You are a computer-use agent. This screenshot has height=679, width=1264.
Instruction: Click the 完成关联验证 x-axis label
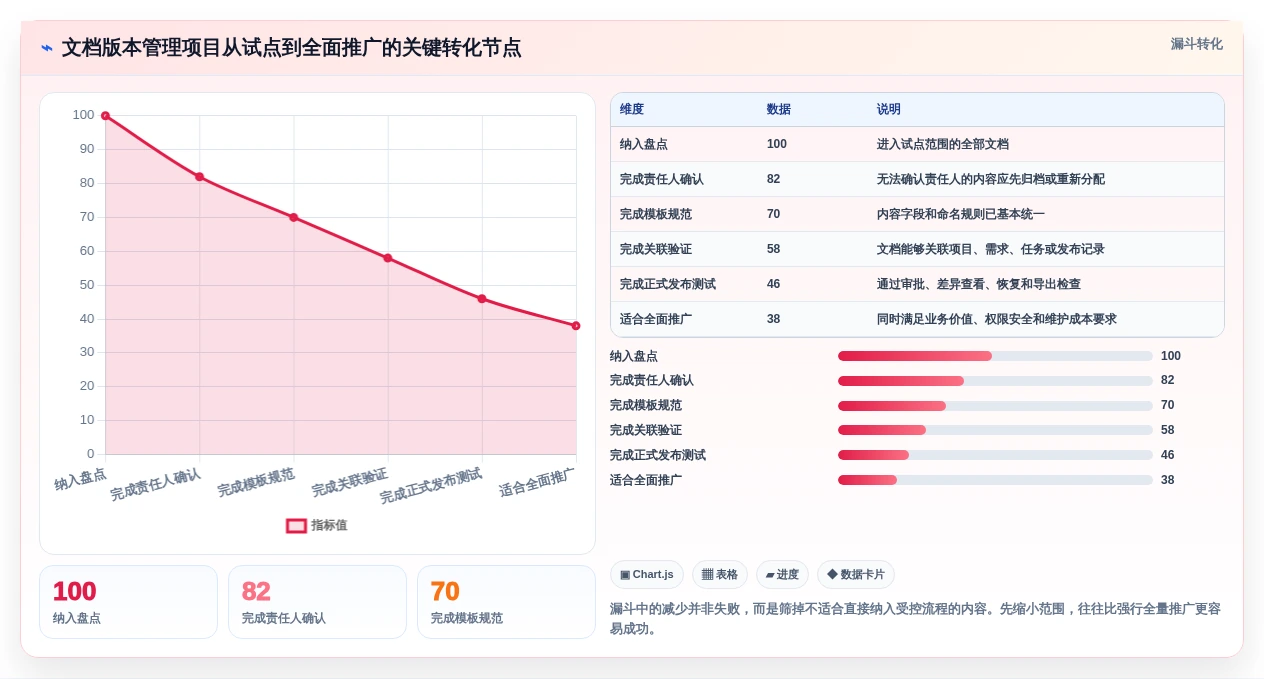(x=349, y=482)
